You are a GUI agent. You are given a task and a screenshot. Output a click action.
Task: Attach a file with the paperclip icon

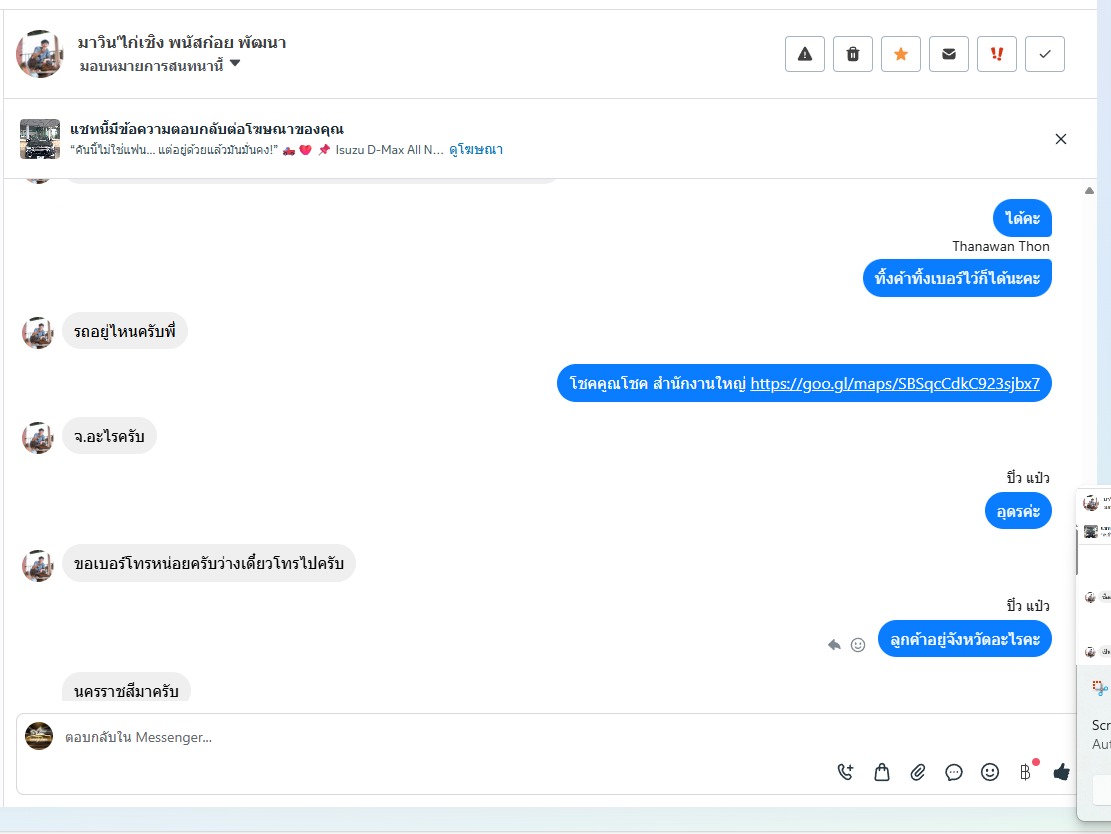(x=918, y=772)
